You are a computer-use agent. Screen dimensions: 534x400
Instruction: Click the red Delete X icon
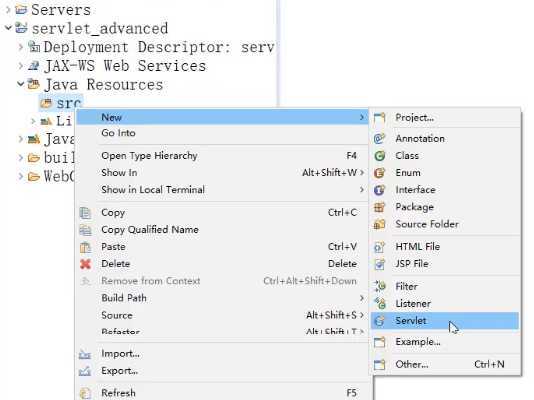coord(85,264)
